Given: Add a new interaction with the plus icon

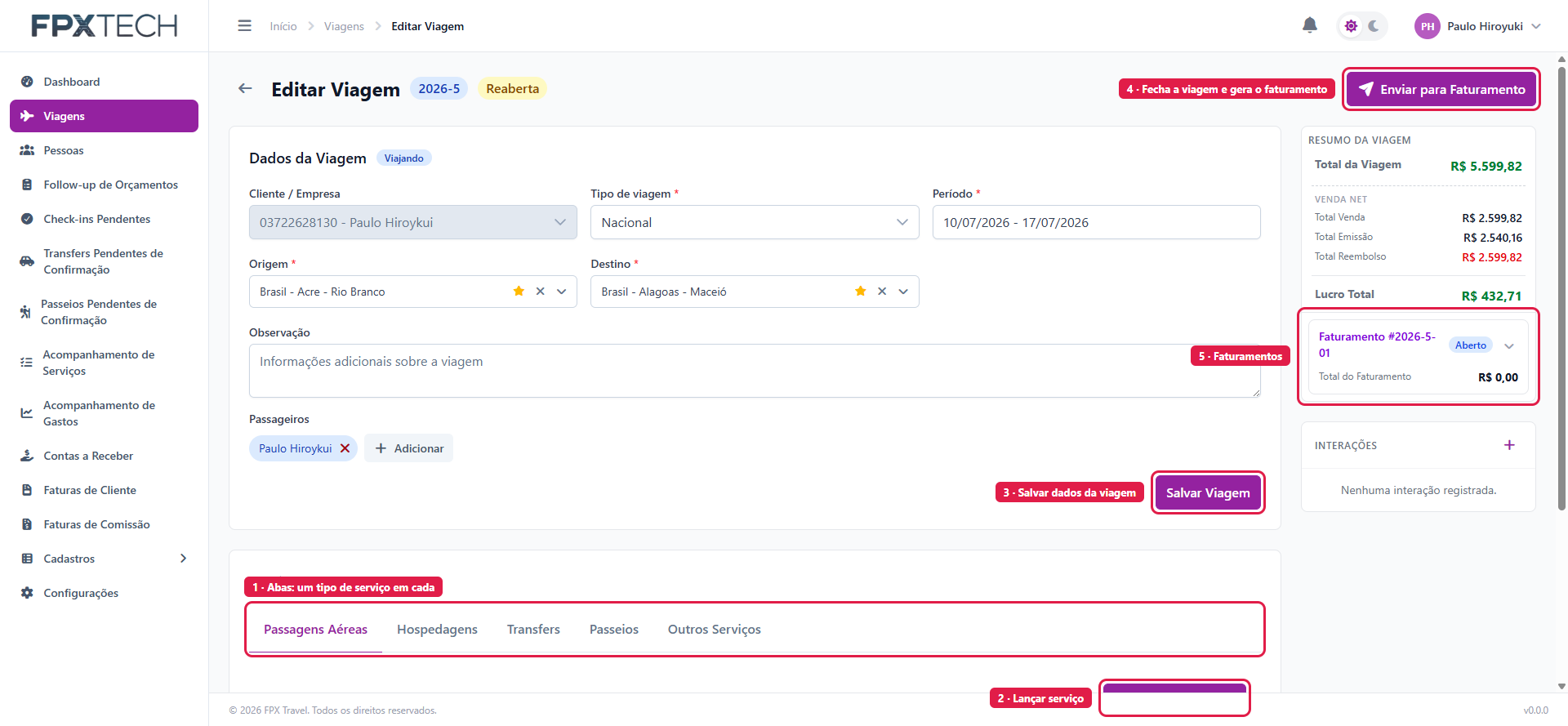Looking at the screenshot, I should (1509, 445).
